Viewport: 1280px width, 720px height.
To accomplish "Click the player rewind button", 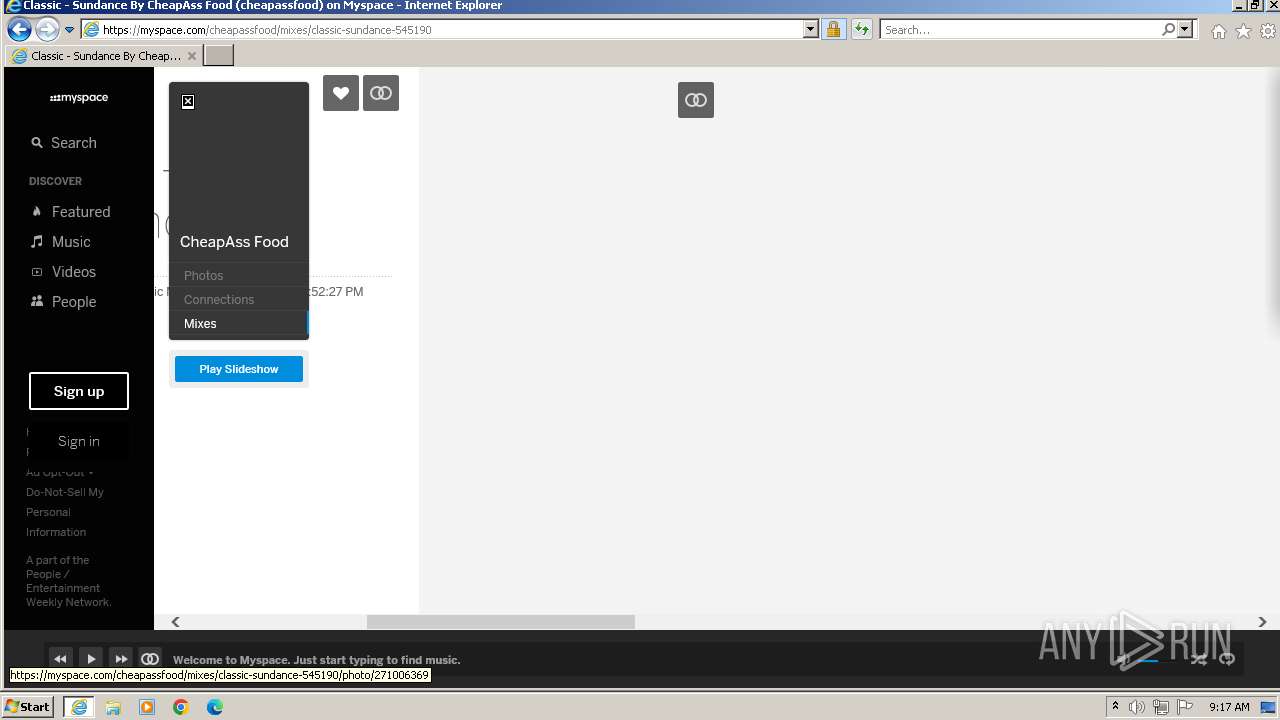I will 60,659.
